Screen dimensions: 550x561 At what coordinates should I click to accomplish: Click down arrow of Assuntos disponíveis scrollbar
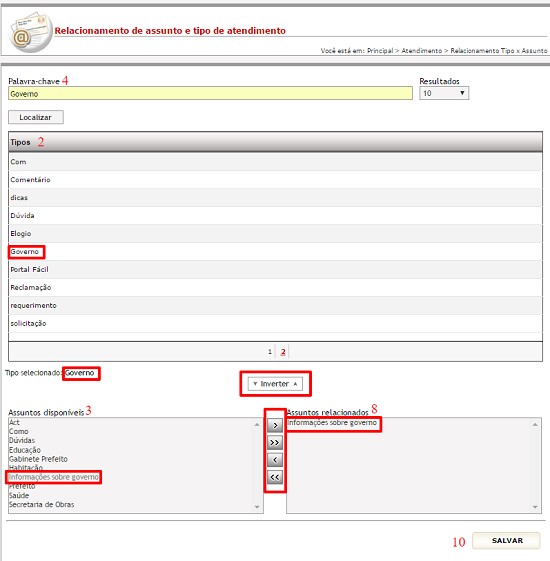coord(257,507)
